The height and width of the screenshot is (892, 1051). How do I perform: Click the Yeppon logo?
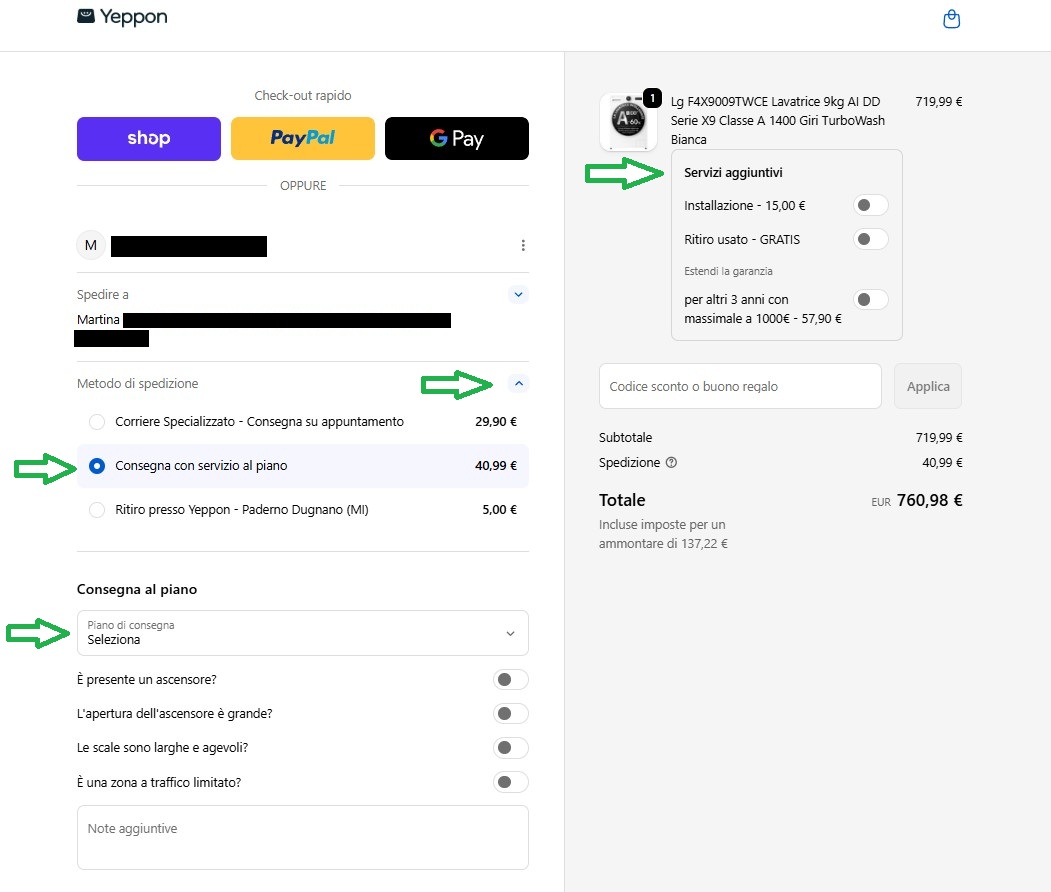click(x=122, y=17)
